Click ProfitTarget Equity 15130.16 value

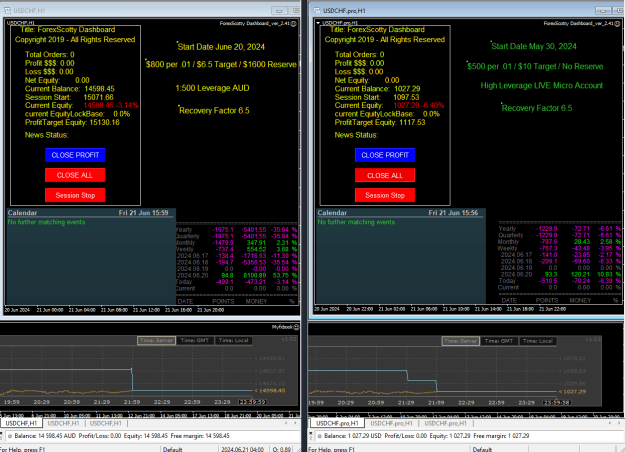(104, 122)
